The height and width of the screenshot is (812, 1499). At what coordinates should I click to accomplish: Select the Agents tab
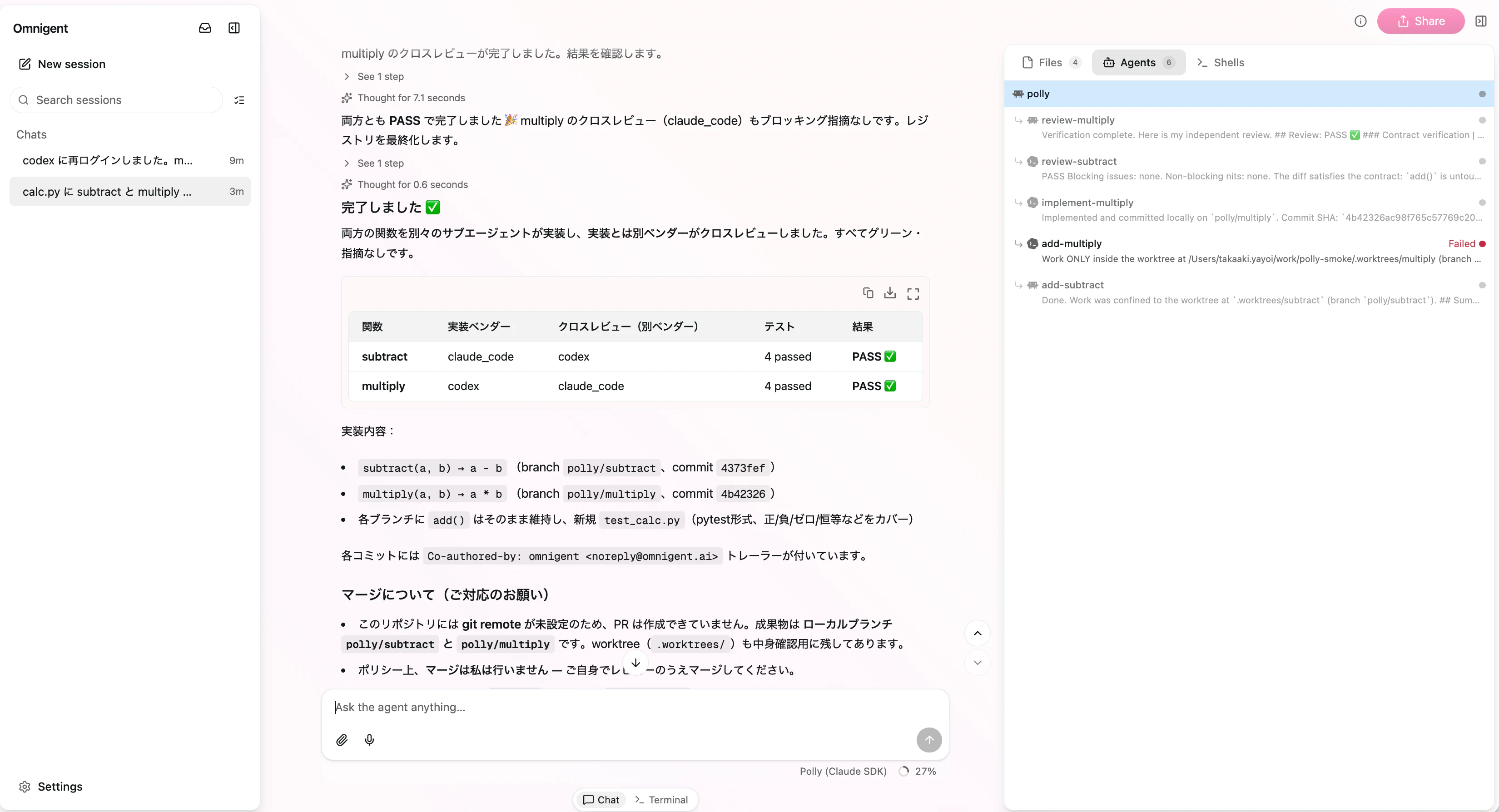point(1139,62)
